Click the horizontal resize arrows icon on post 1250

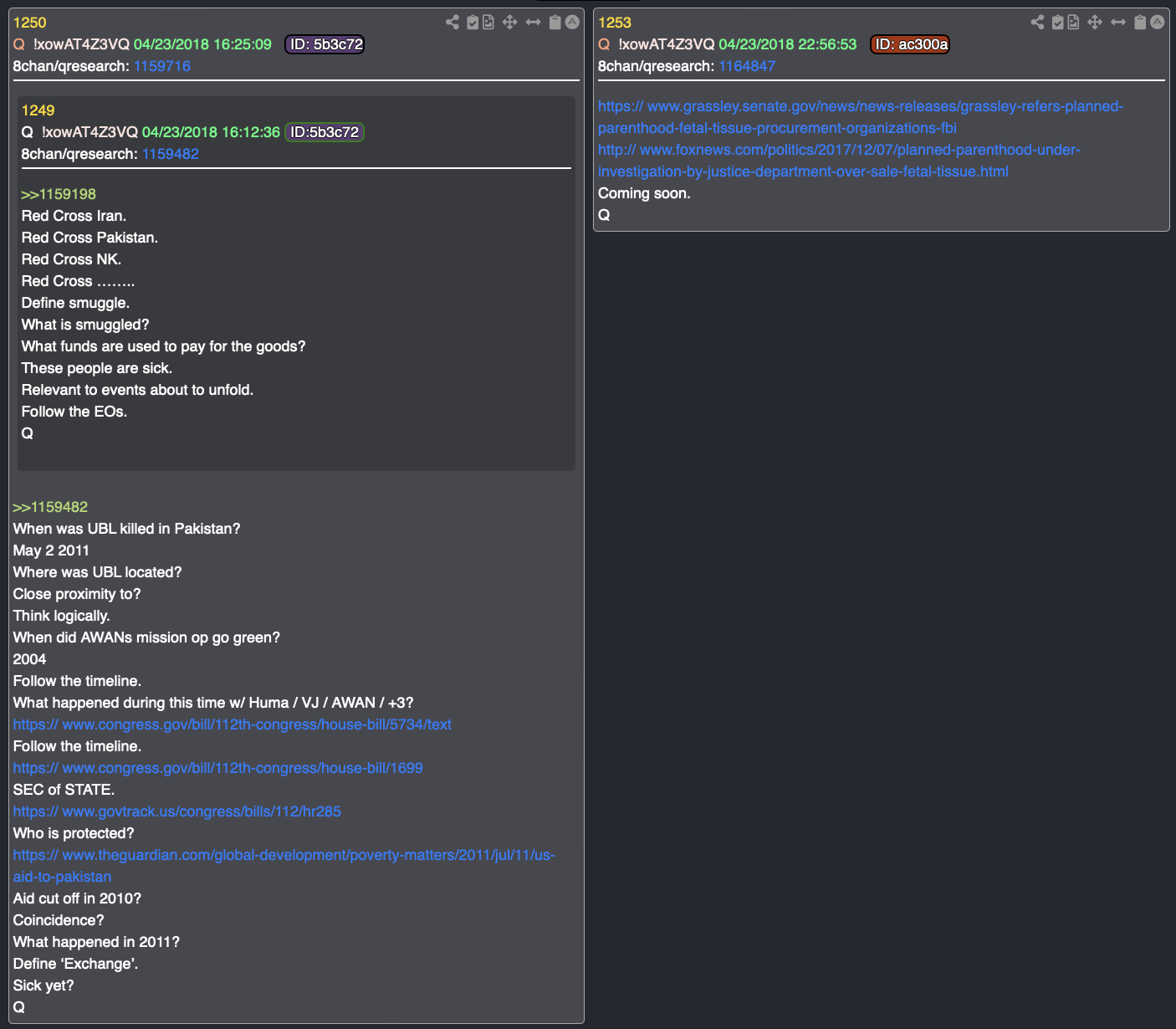533,23
